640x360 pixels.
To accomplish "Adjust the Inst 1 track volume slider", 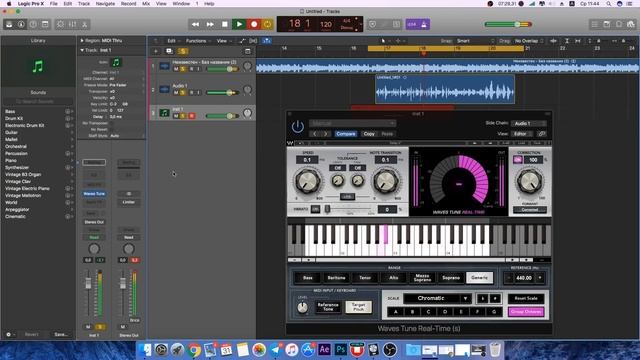I will (x=222, y=116).
